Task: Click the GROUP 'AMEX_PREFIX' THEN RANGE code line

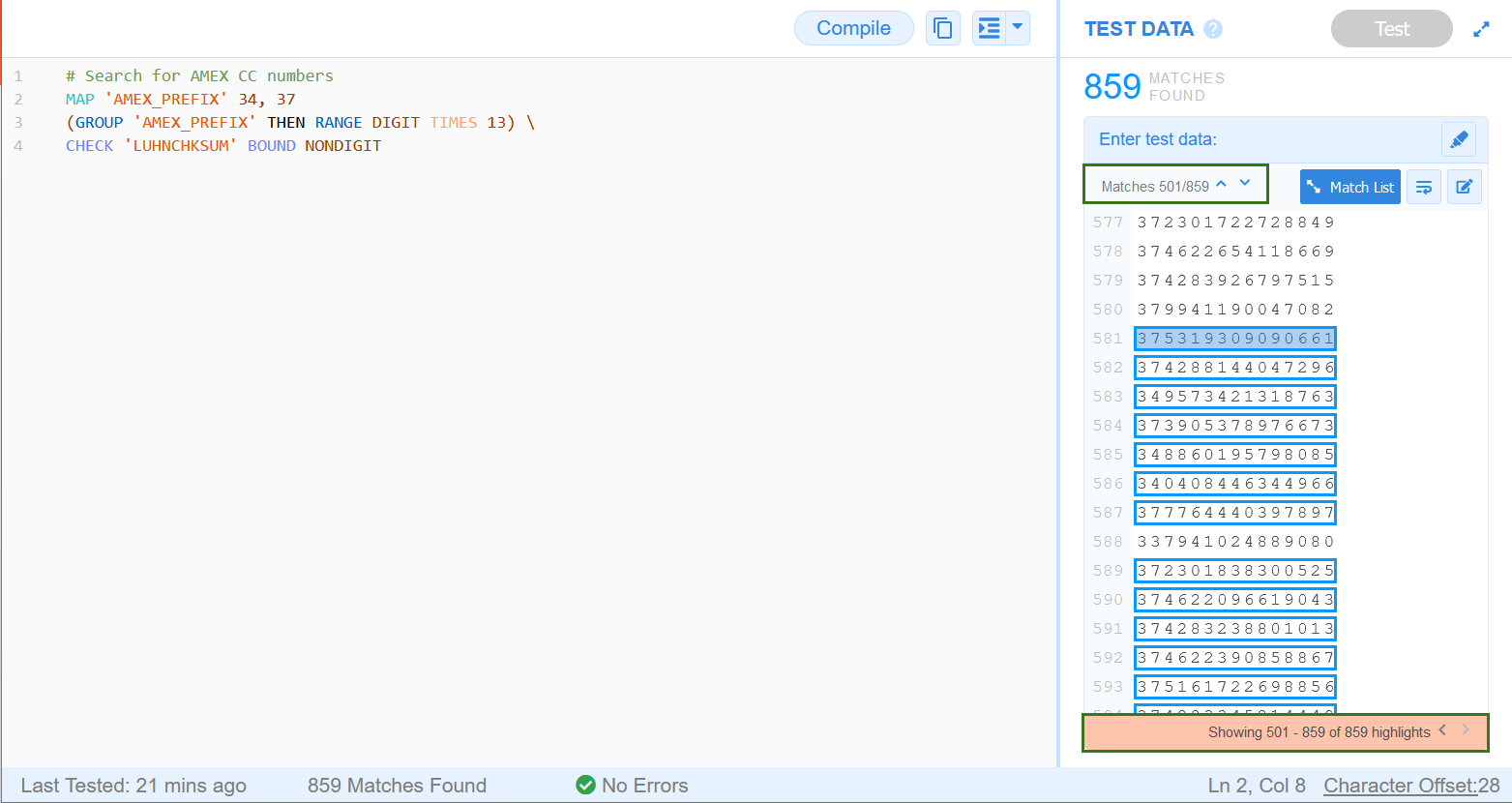Action: [300, 122]
